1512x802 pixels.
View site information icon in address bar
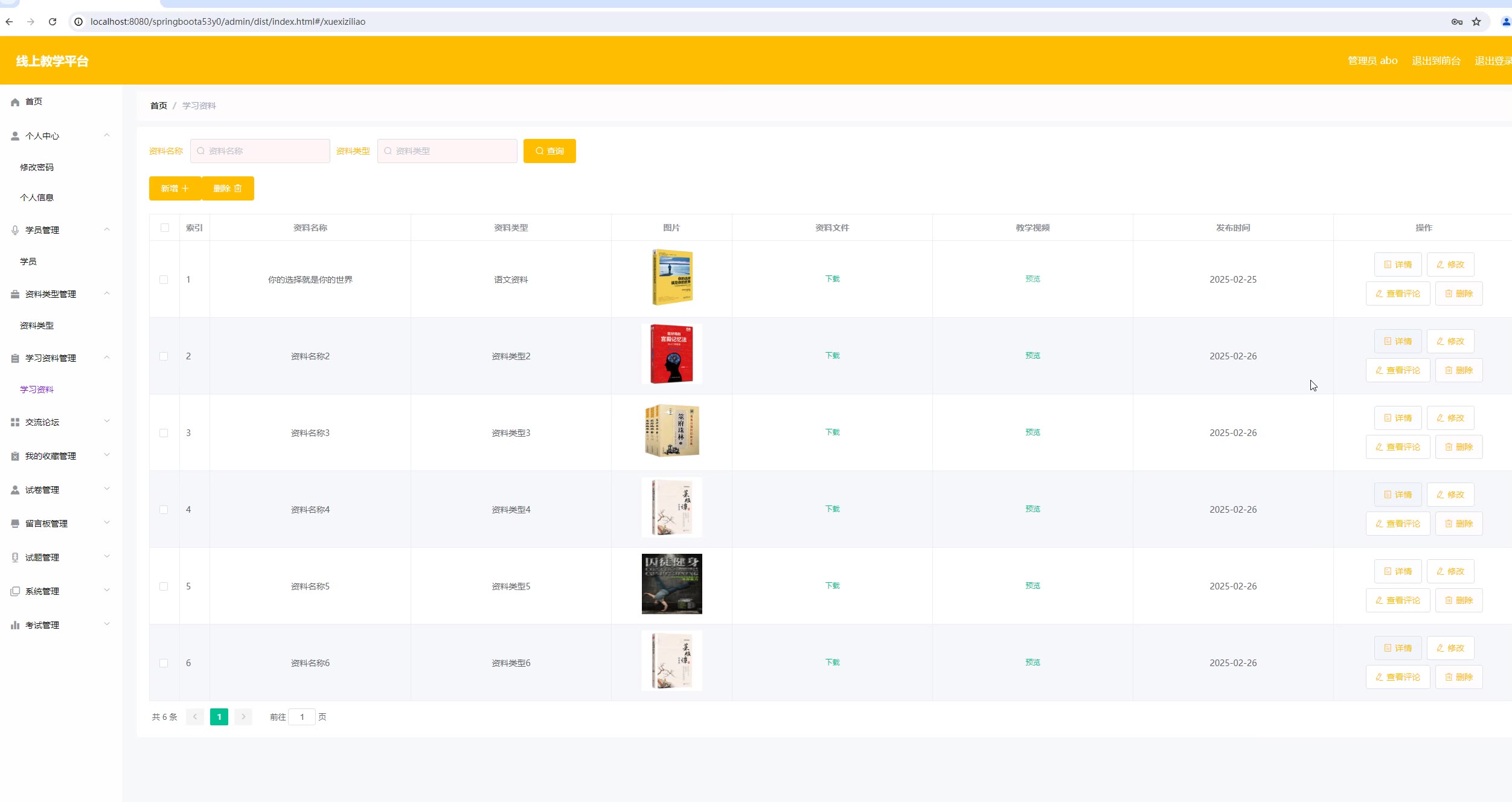(x=78, y=22)
